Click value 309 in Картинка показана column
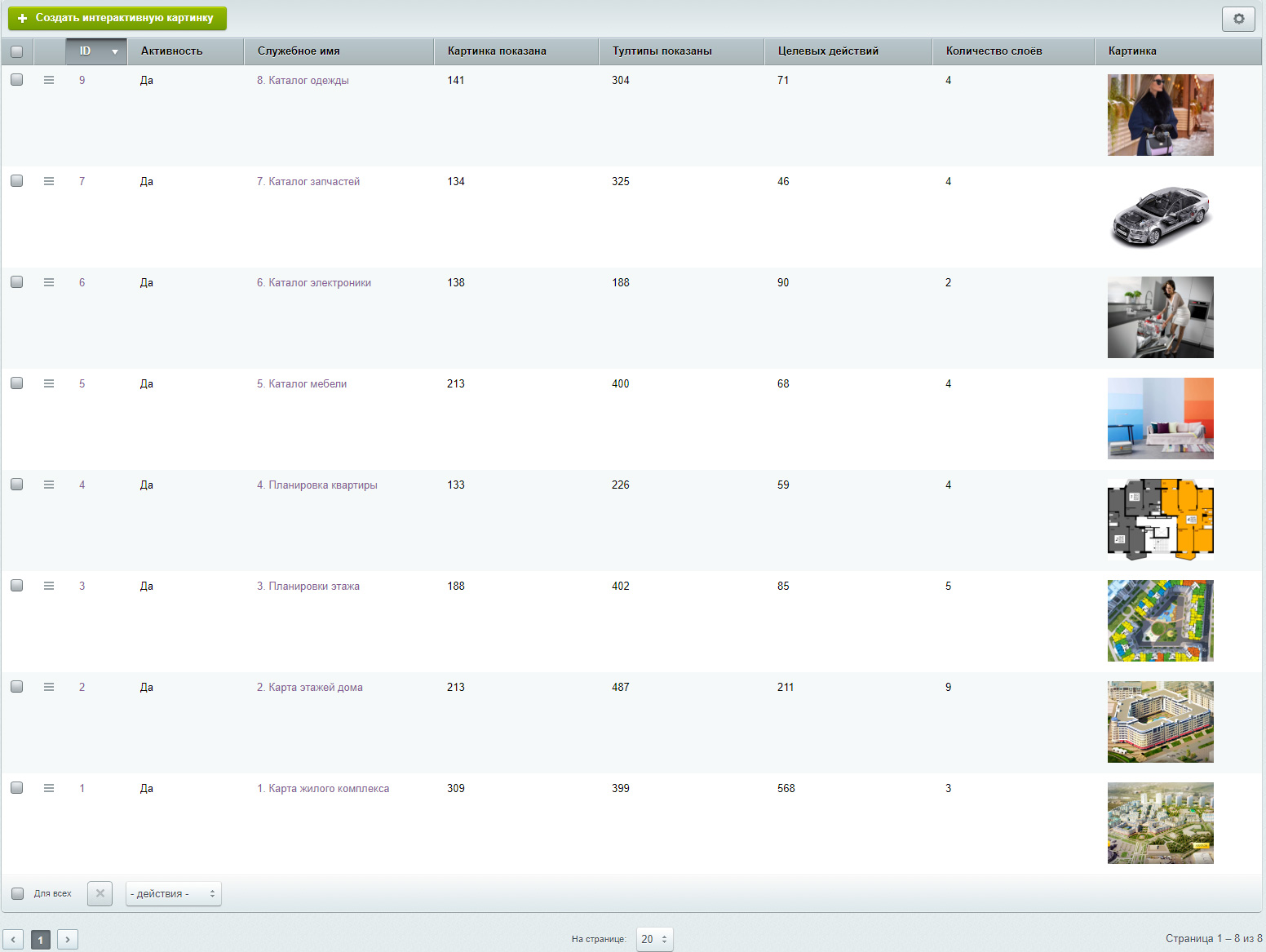1266x952 pixels. (x=456, y=788)
